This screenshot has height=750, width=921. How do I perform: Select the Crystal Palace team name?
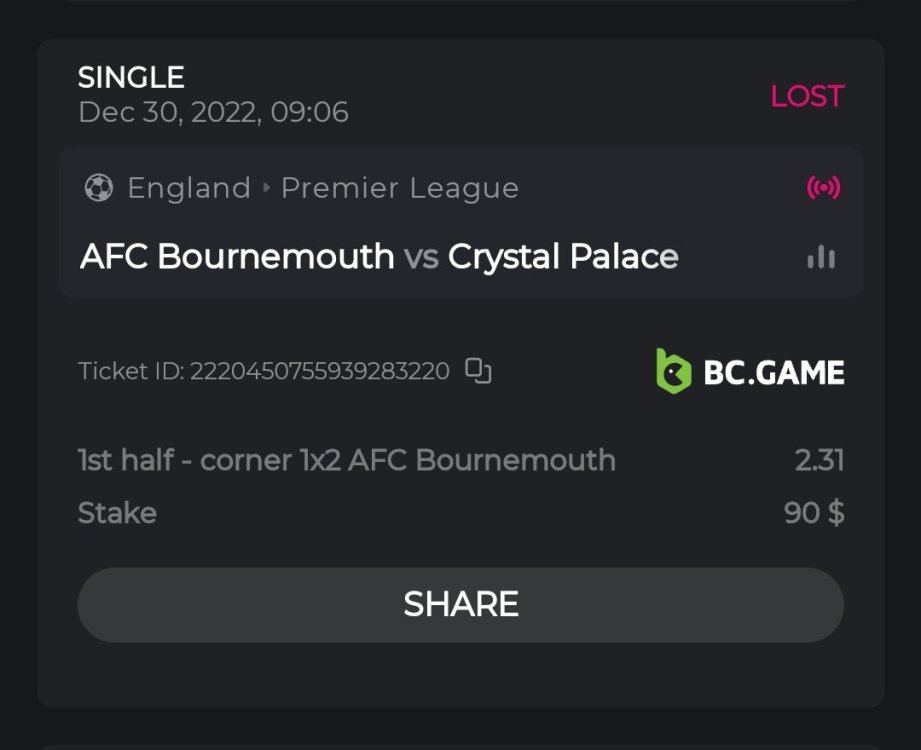(563, 257)
